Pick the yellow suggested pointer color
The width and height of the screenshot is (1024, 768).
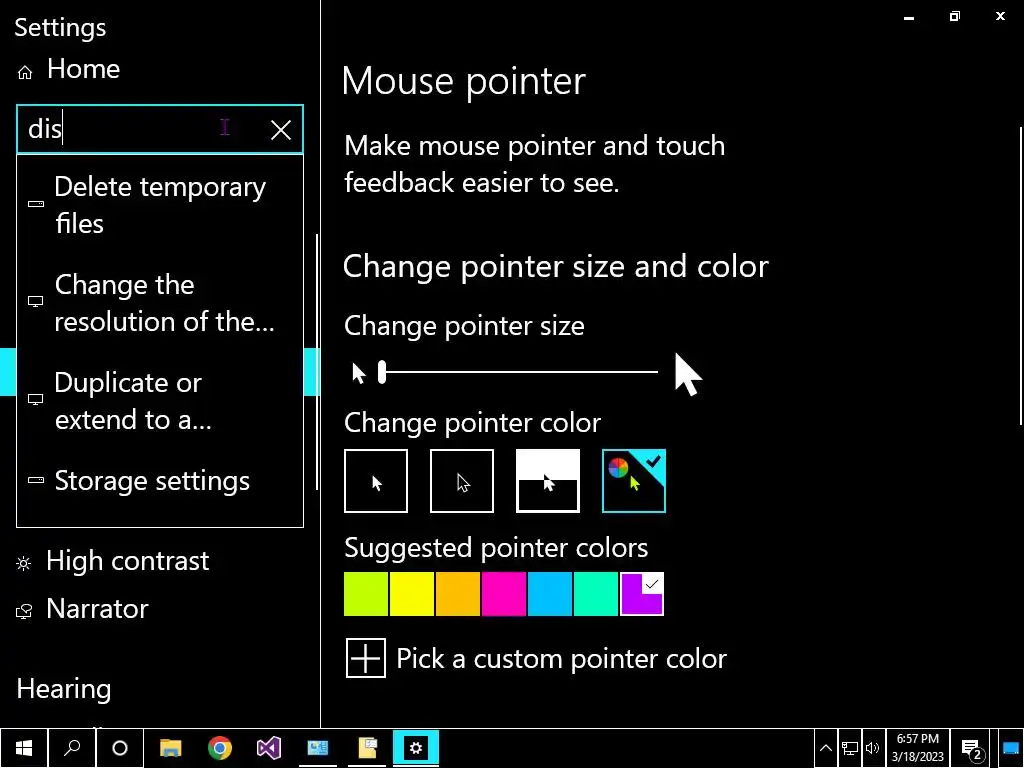(x=411, y=594)
